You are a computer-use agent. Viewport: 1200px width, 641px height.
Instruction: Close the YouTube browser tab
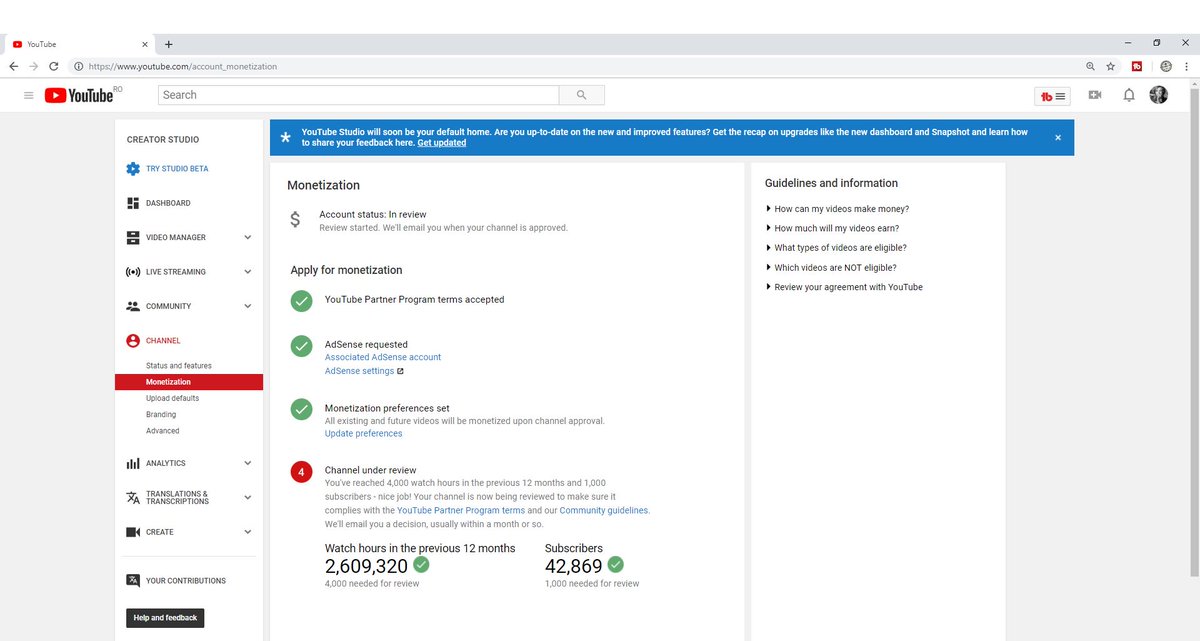point(145,44)
